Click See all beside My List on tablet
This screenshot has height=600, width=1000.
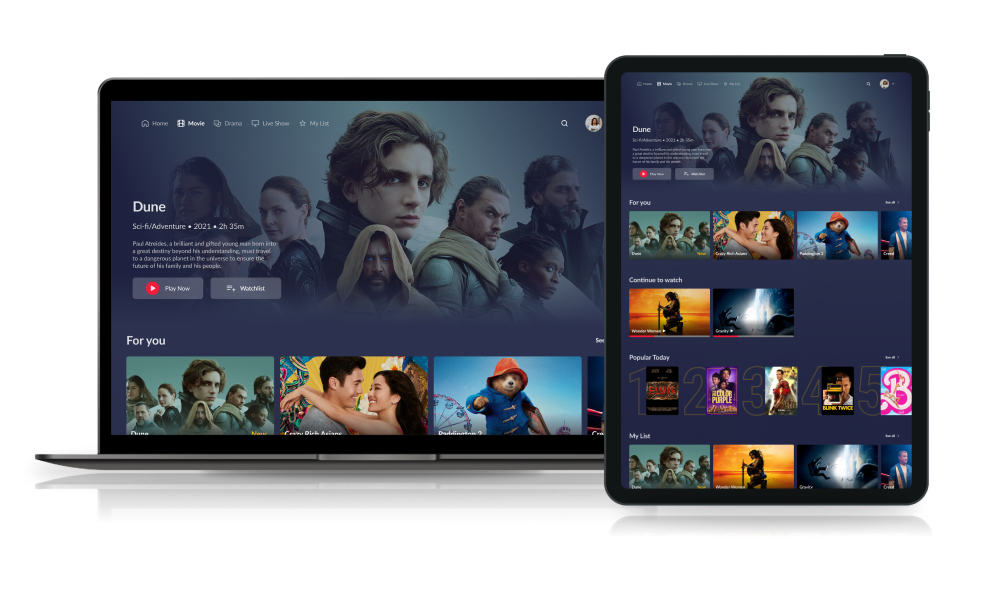(892, 435)
